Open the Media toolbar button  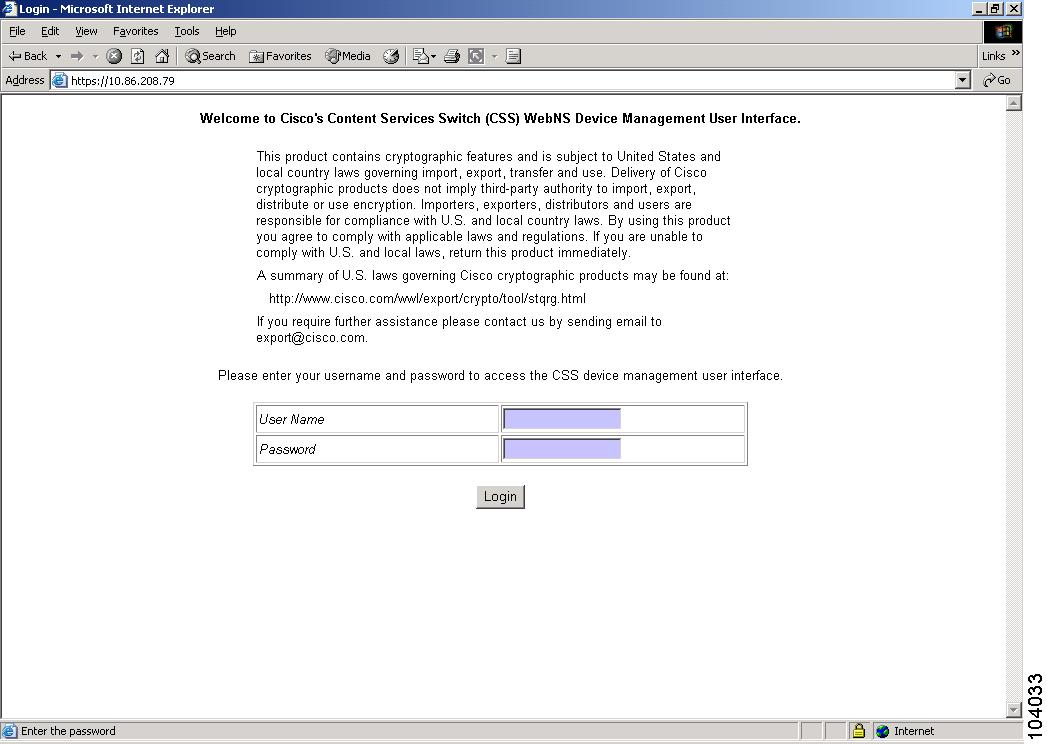click(347, 56)
